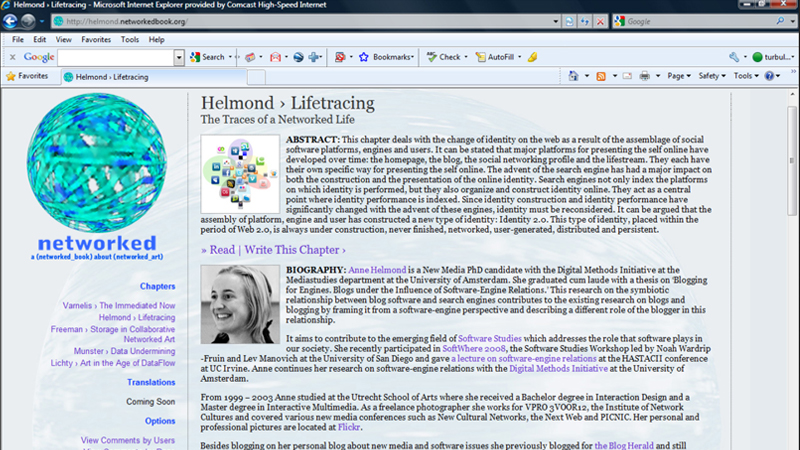The width and height of the screenshot is (800, 450).
Task: Click the networked globe logo image
Action: [97, 162]
